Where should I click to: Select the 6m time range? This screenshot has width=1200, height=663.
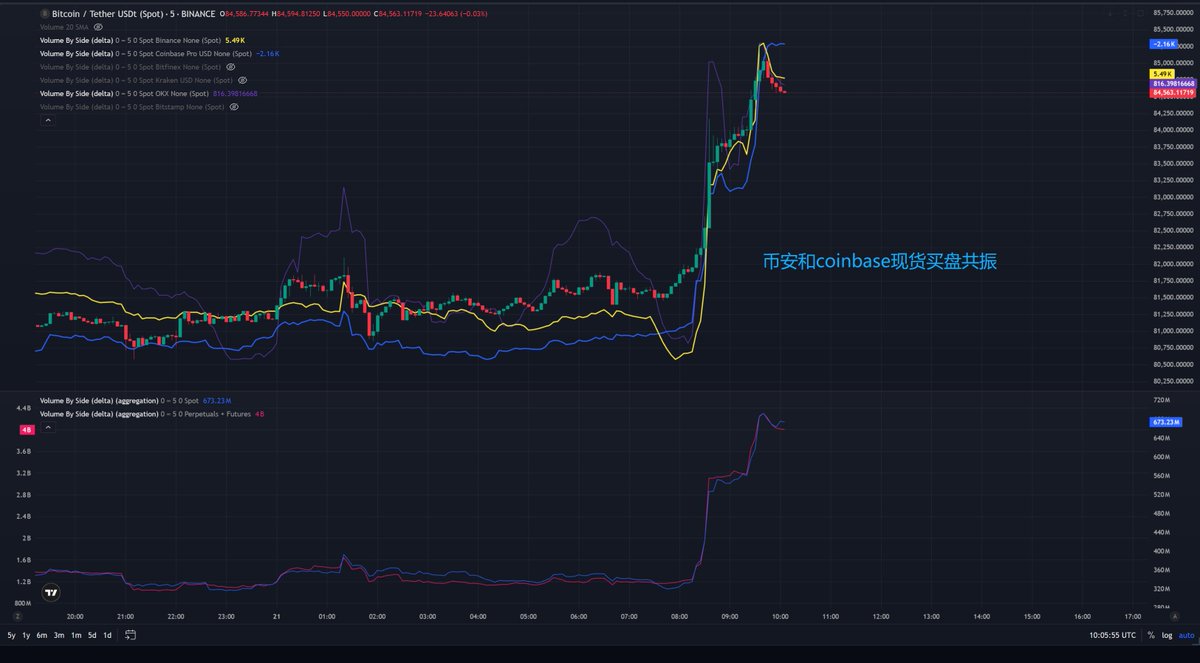tap(42, 635)
